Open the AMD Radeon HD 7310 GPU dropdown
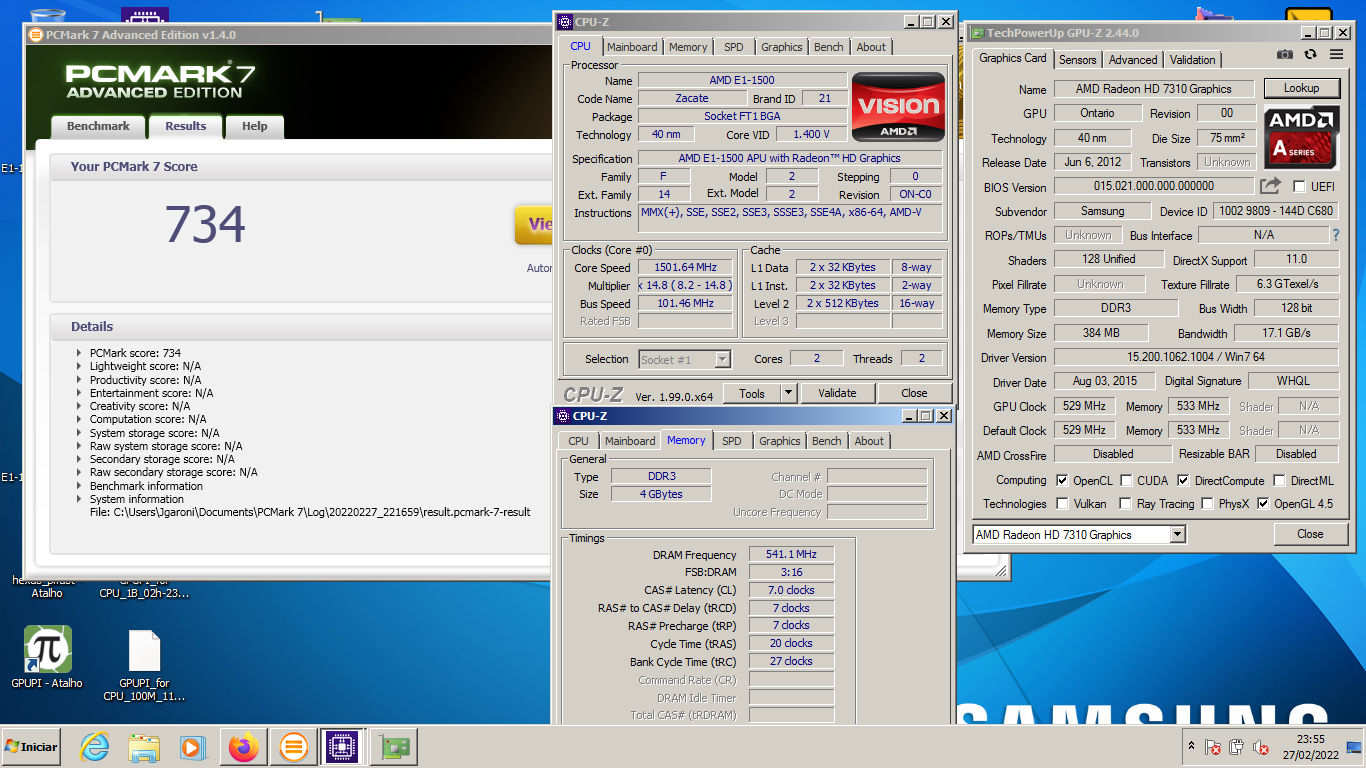The height and width of the screenshot is (768, 1366). (x=1177, y=535)
